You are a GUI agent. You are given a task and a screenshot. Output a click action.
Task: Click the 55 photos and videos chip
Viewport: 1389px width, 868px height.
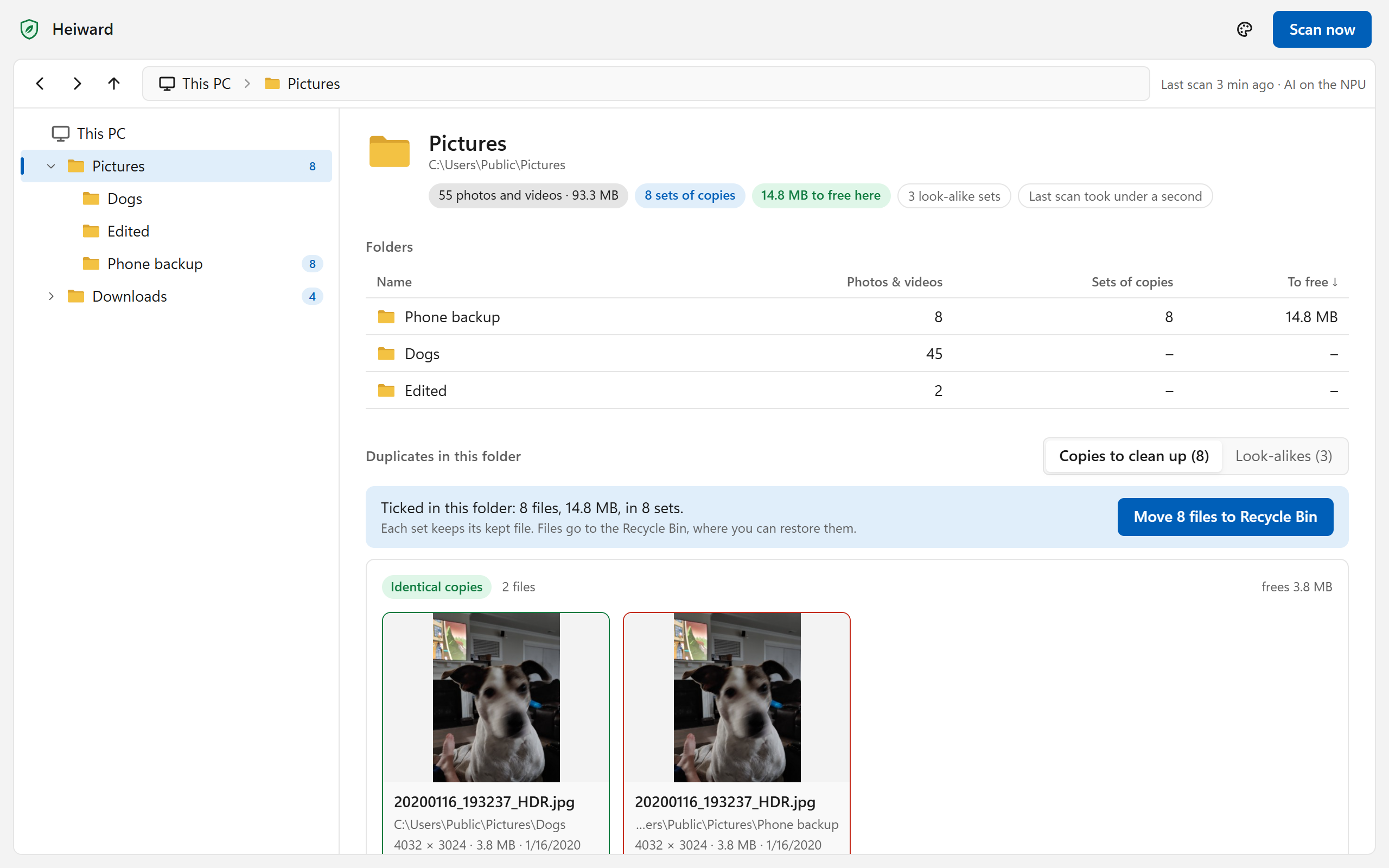[528, 196]
